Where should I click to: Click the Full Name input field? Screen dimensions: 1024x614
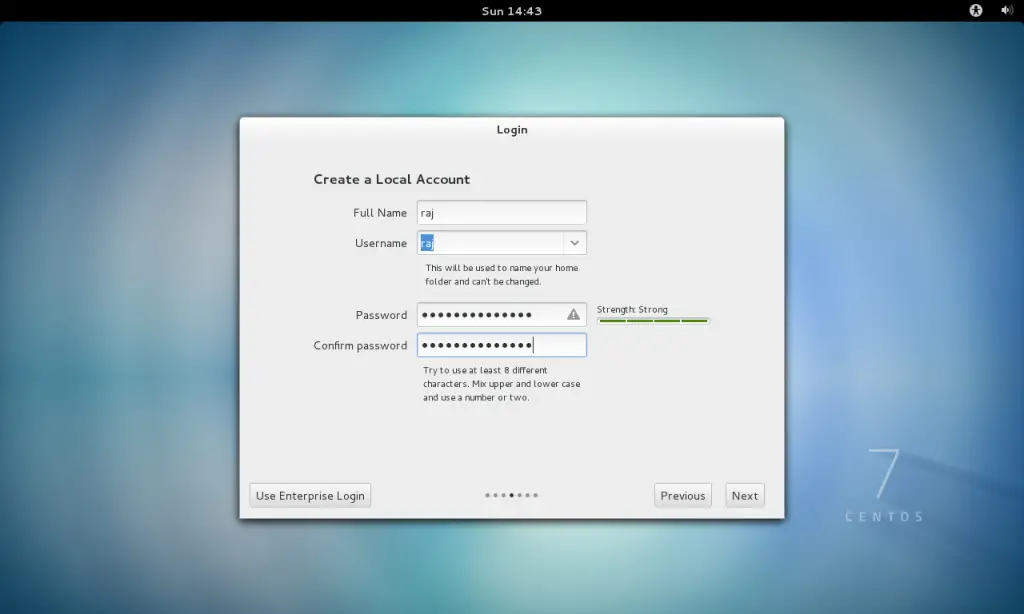(501, 212)
